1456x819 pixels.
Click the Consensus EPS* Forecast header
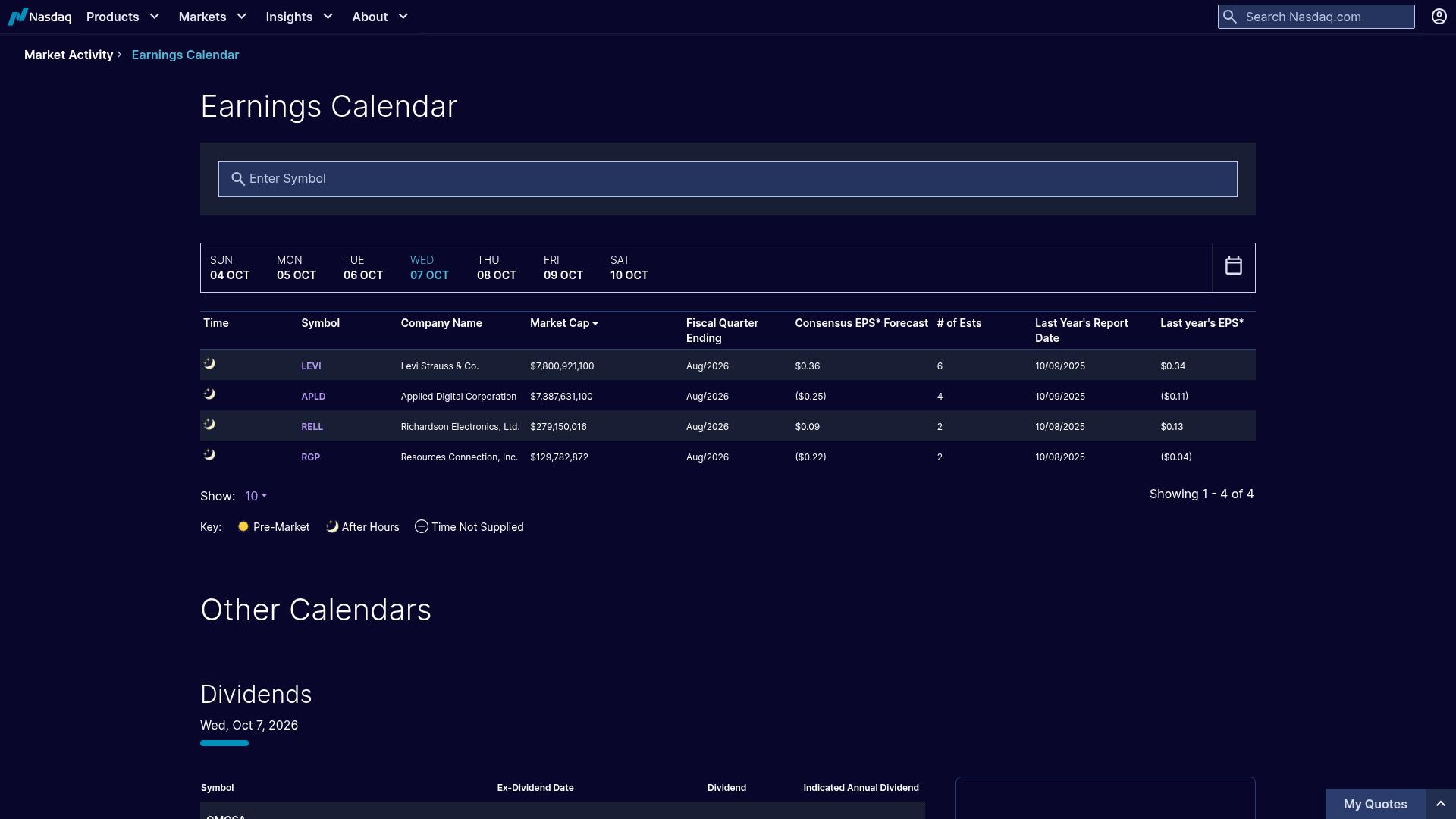[x=861, y=323]
